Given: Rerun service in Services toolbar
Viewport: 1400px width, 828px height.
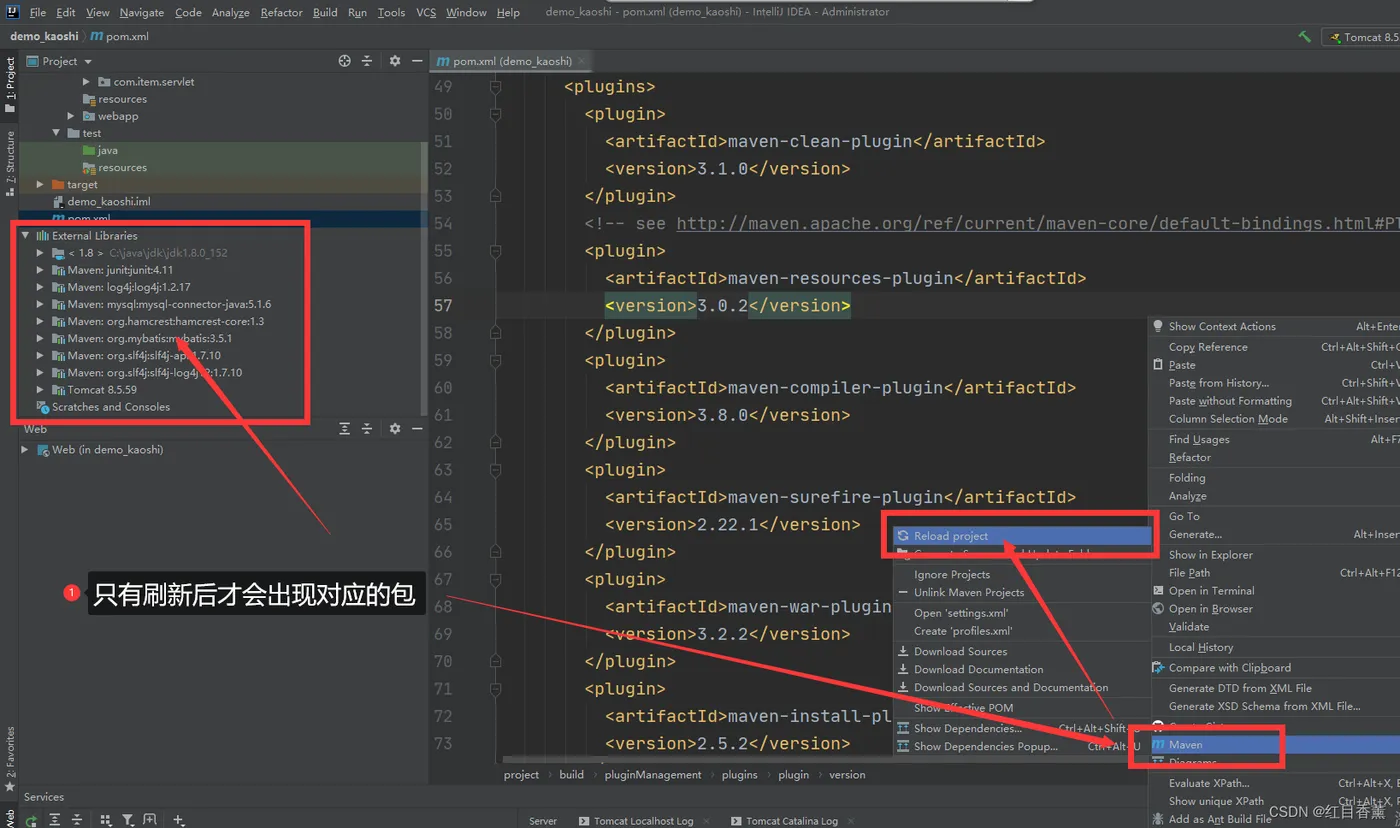Looking at the screenshot, I should (31, 820).
